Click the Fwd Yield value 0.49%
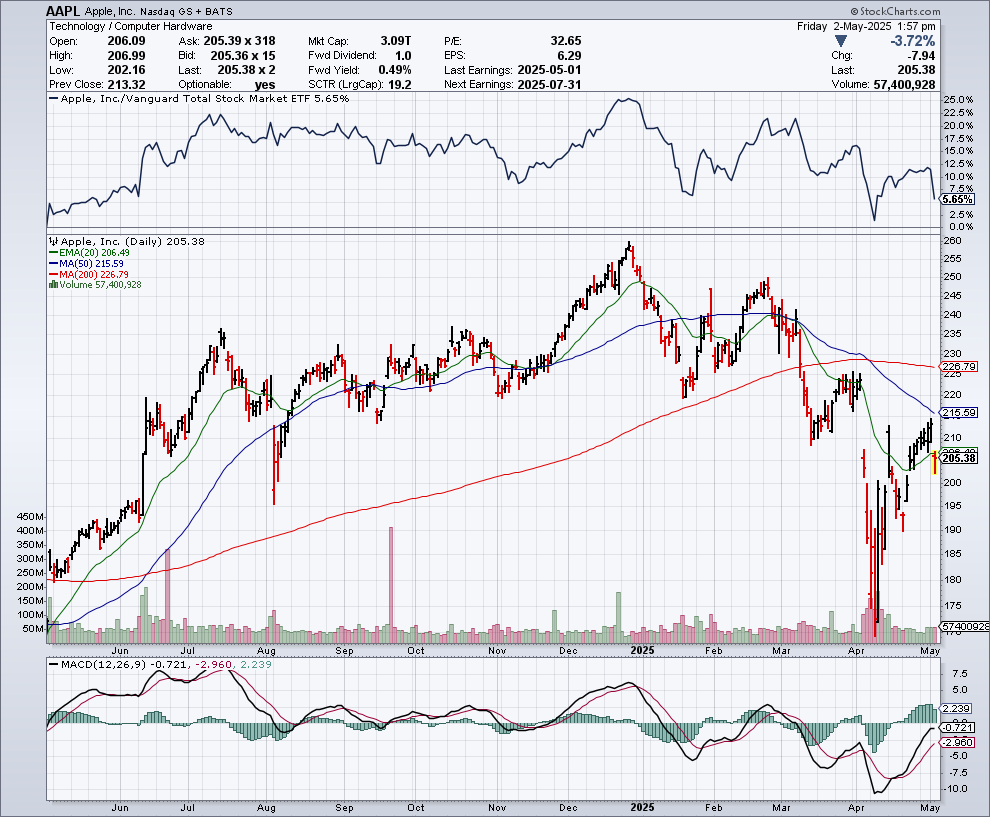The width and height of the screenshot is (990, 817). (x=395, y=70)
